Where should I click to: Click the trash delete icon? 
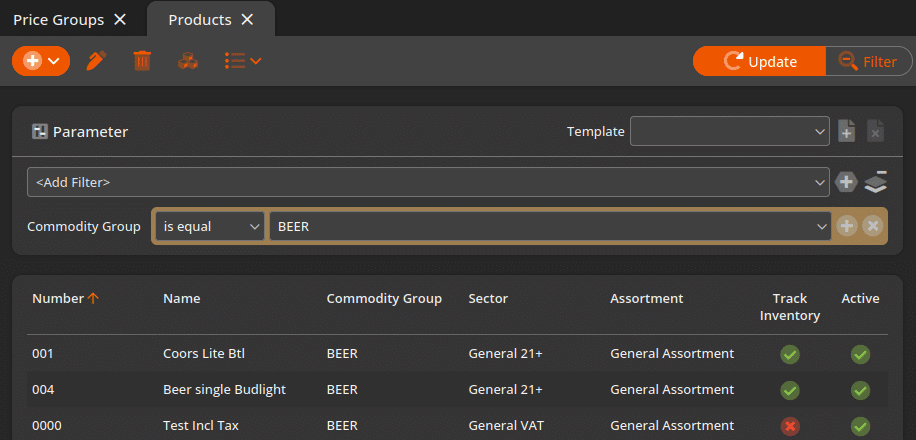(x=142, y=61)
